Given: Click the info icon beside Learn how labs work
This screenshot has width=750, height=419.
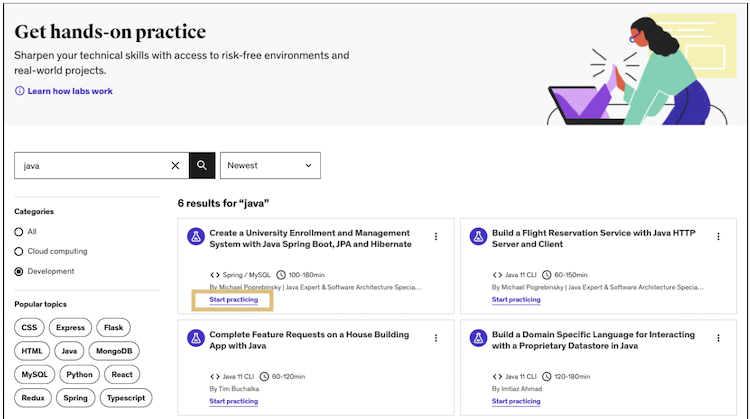Looking at the screenshot, I should coord(19,91).
